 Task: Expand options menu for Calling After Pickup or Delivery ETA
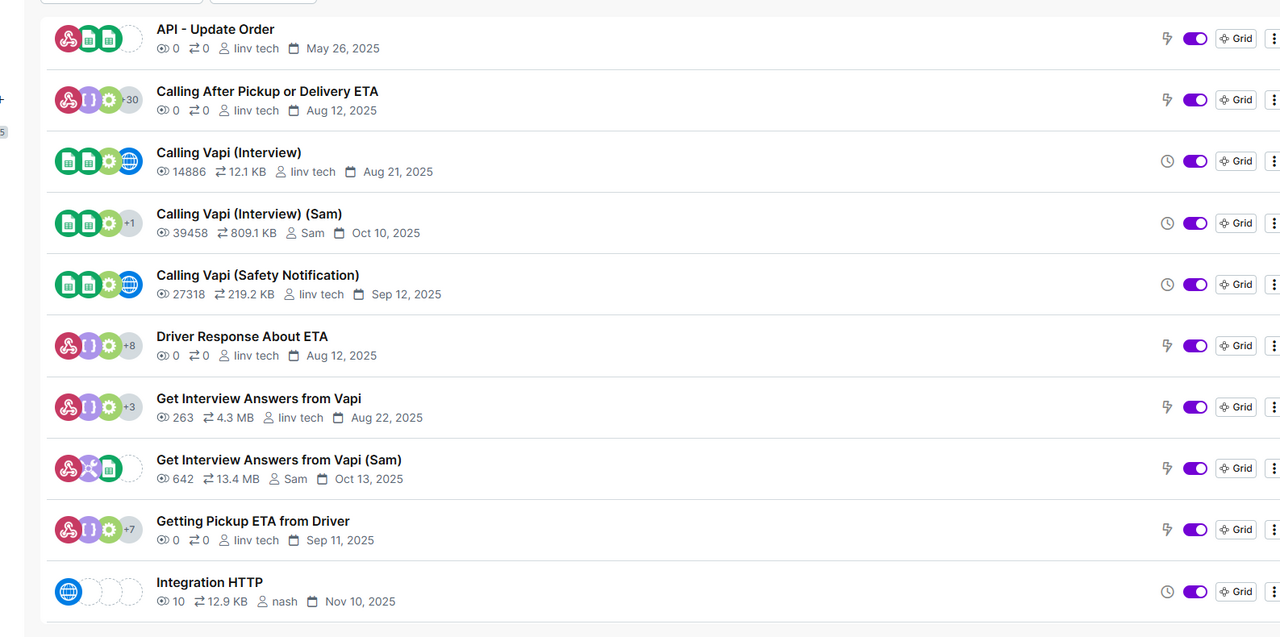click(x=1272, y=100)
